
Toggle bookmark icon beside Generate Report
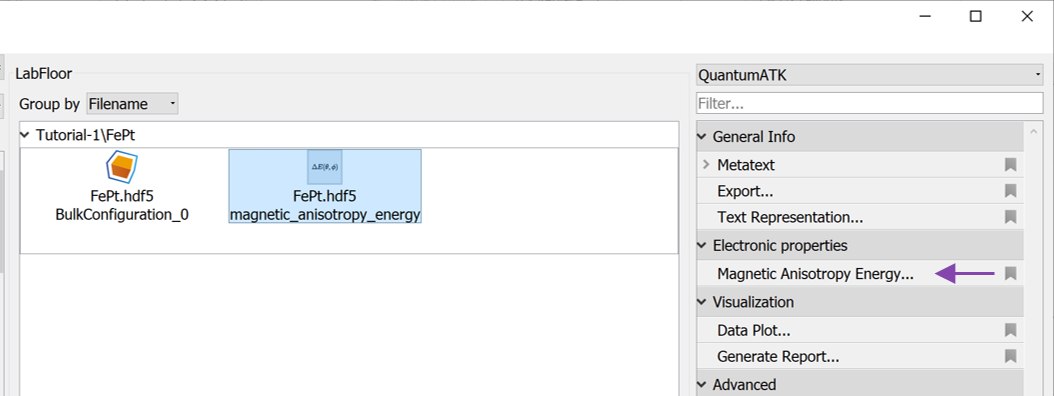pyautogui.click(x=1010, y=356)
